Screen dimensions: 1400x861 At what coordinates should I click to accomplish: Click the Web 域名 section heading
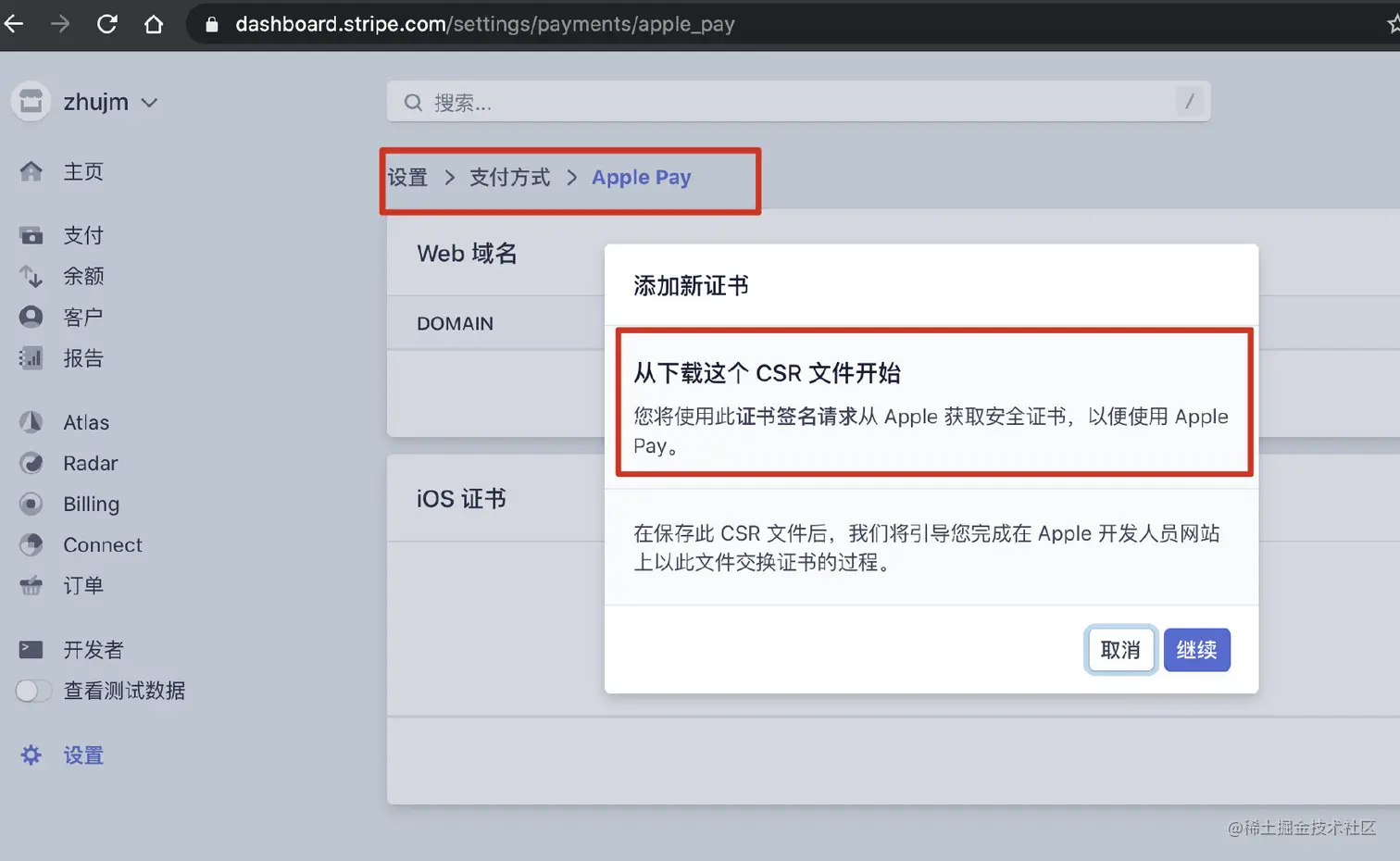point(467,253)
